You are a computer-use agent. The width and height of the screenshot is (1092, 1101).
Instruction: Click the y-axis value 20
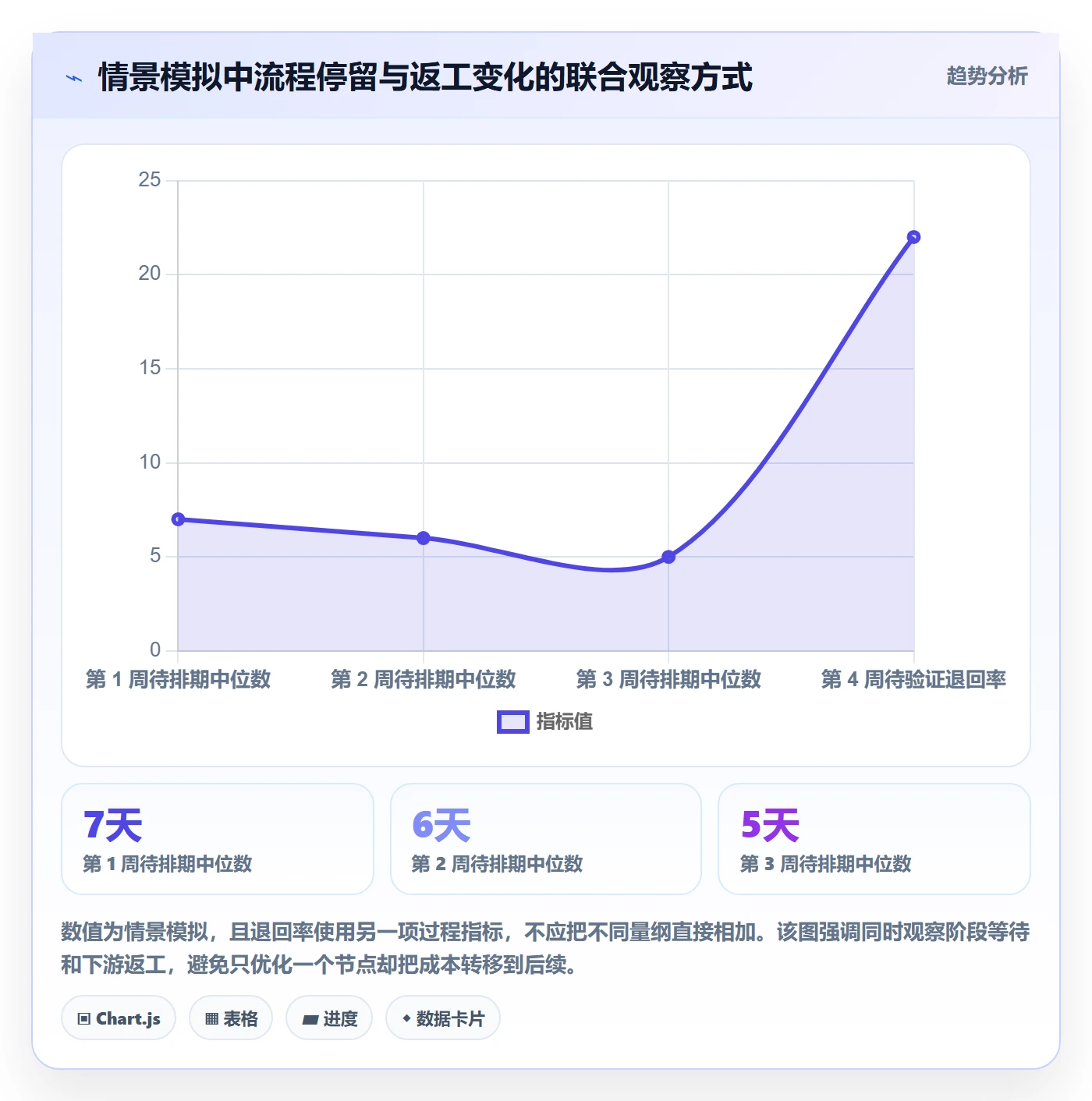point(150,274)
